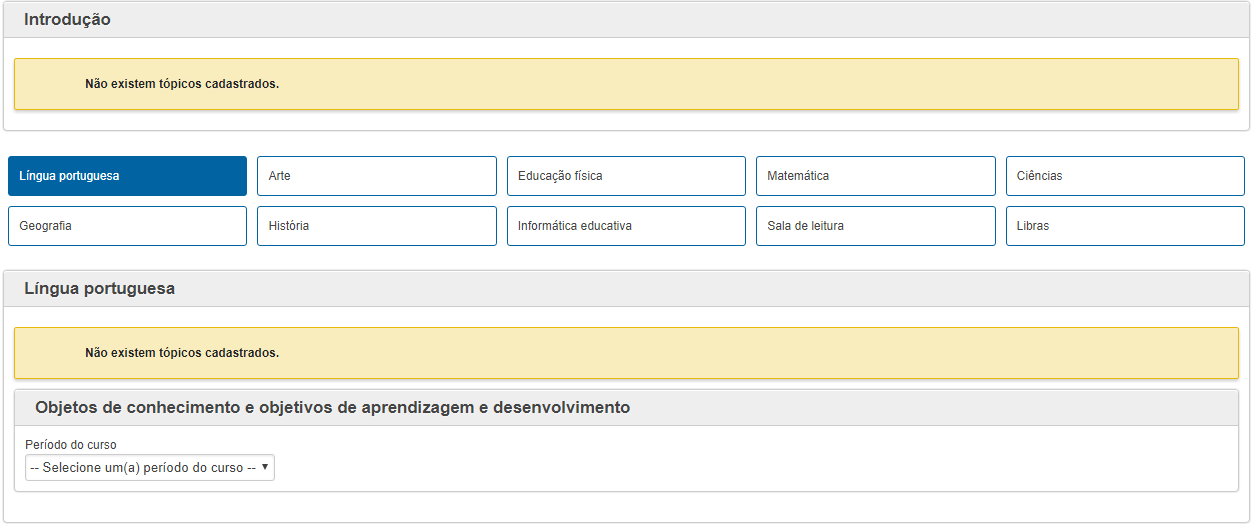Screen dimensions: 1253x524
Task: Click the Introdução panel header
Action: [x=626, y=20]
